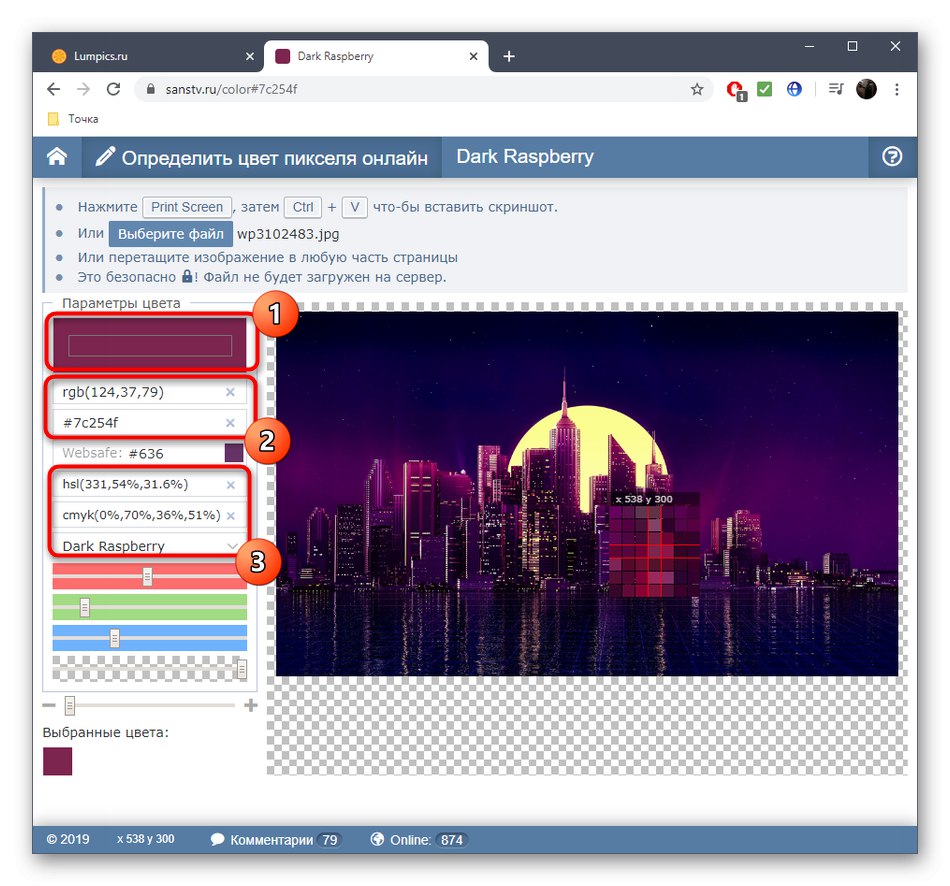Click the city skyline image canvas

586,493
